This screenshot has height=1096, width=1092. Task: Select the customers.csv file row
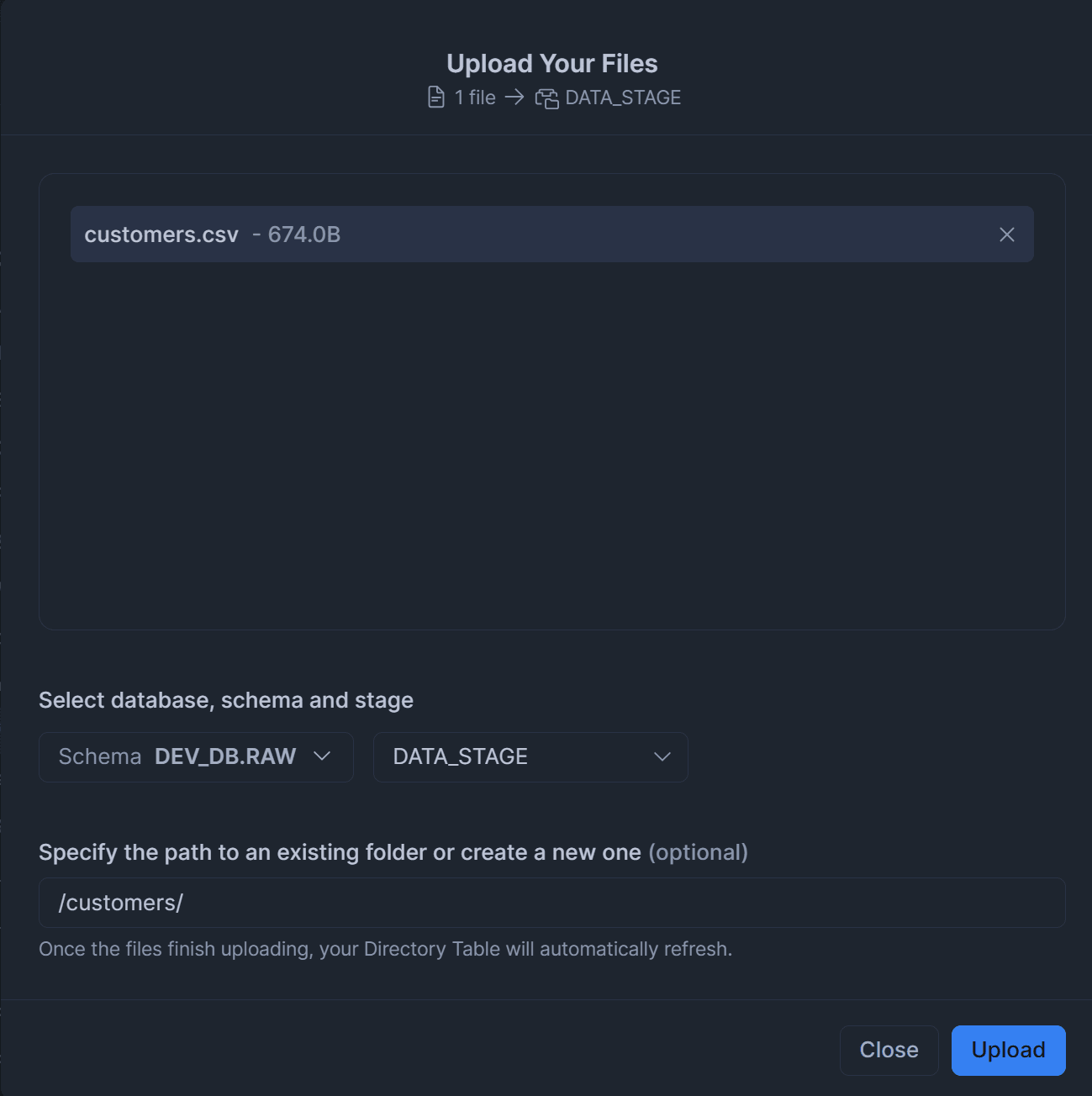pyautogui.click(x=538, y=234)
